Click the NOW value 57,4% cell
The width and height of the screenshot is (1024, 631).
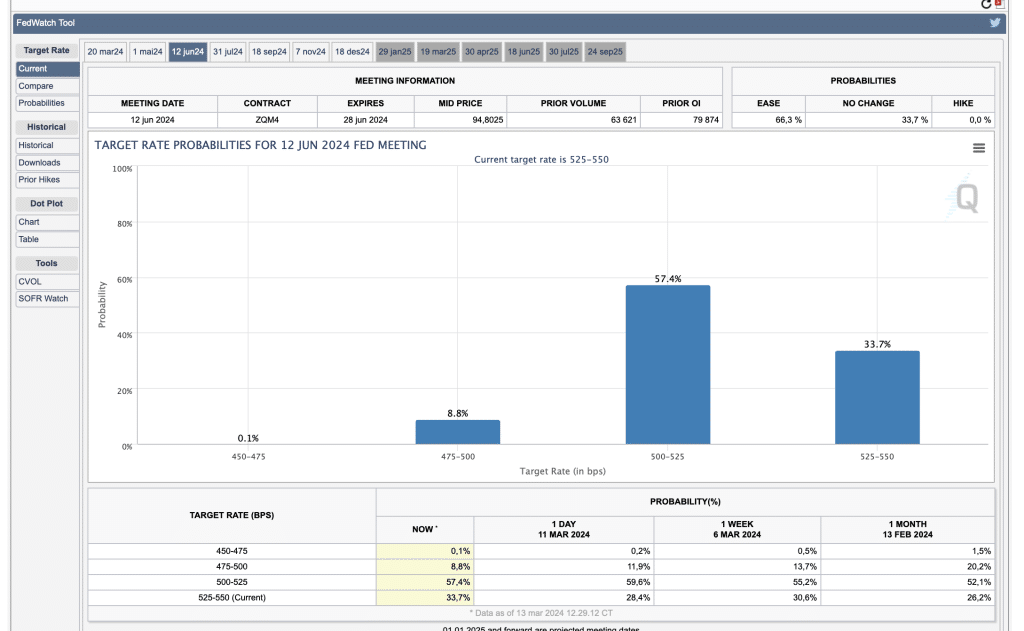(425, 582)
